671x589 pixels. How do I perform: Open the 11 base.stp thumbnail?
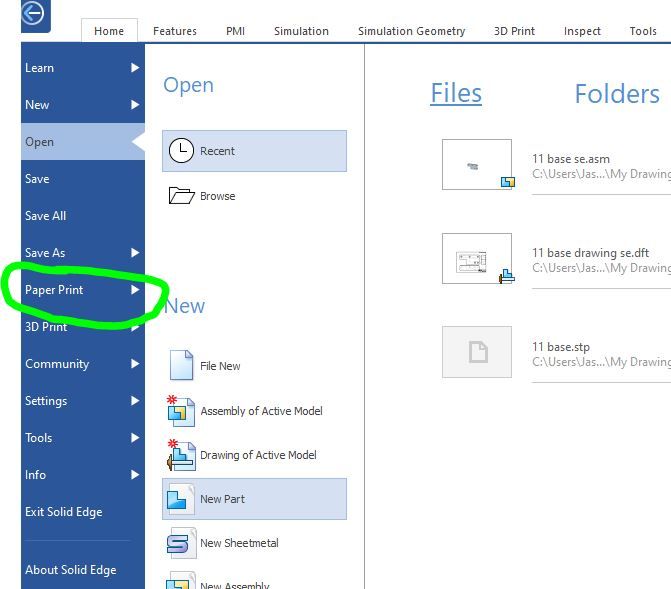click(x=477, y=352)
